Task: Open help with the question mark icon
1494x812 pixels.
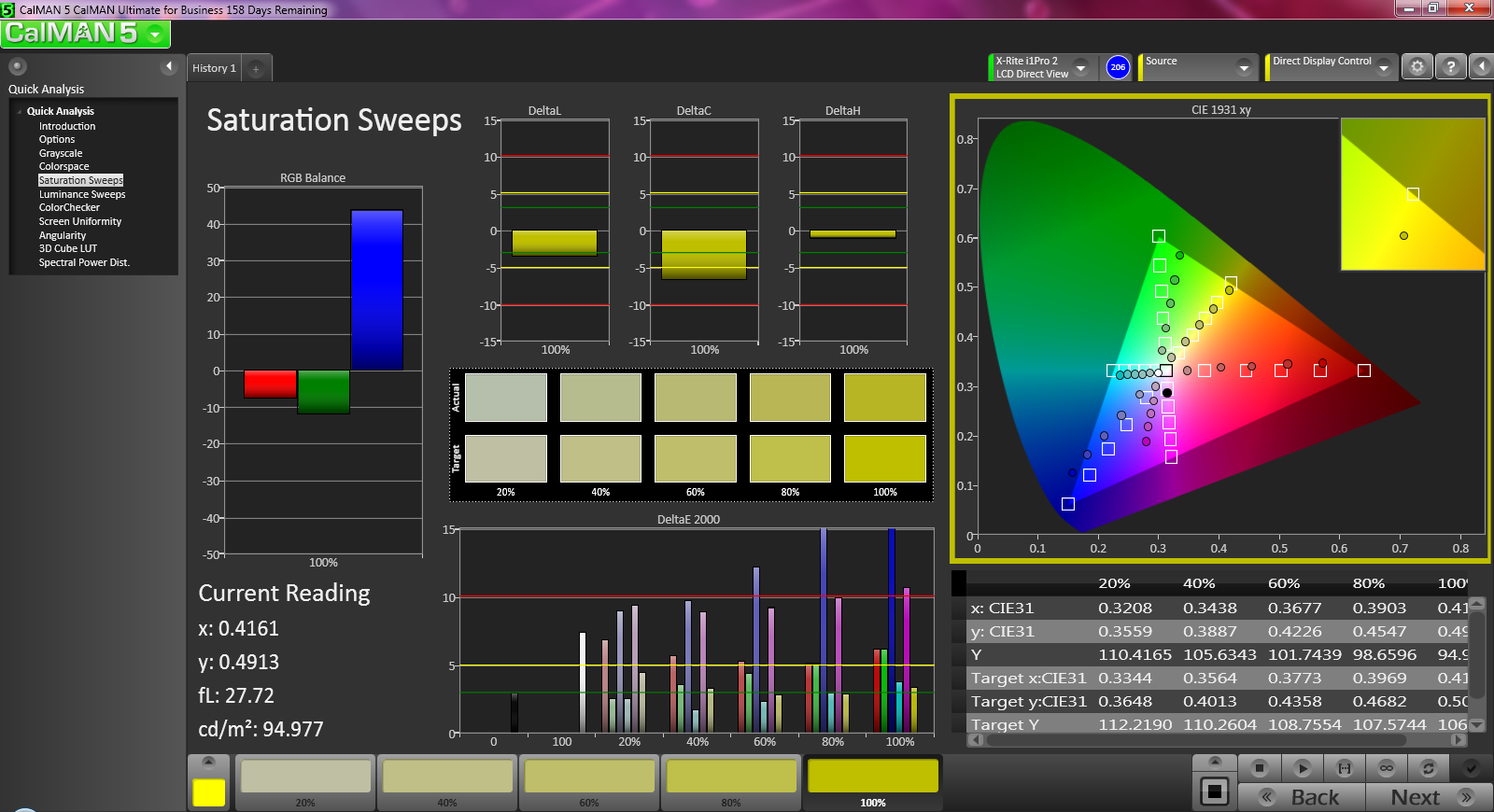Action: click(1450, 67)
